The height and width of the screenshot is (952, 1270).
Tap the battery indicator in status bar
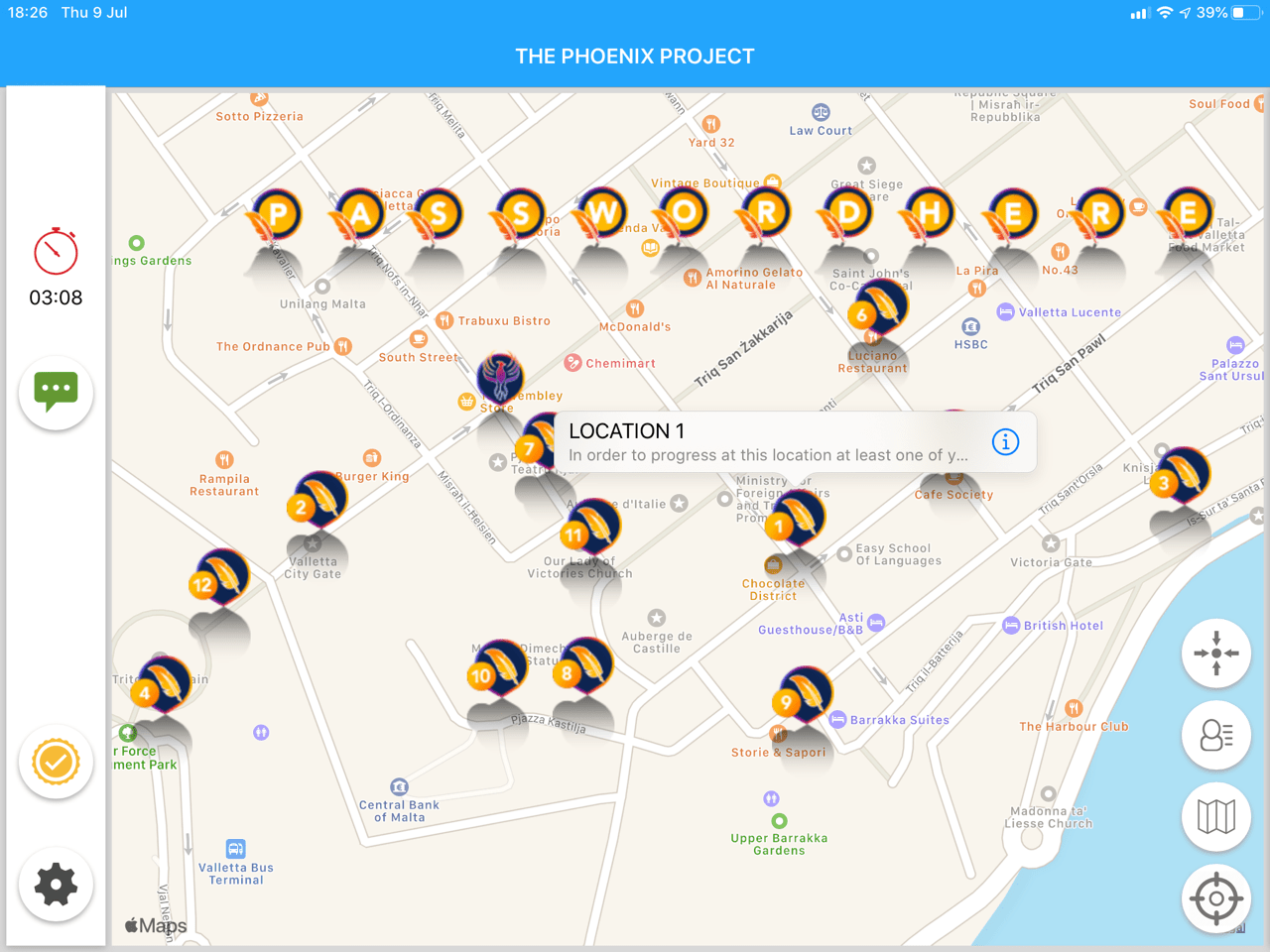point(1244,13)
